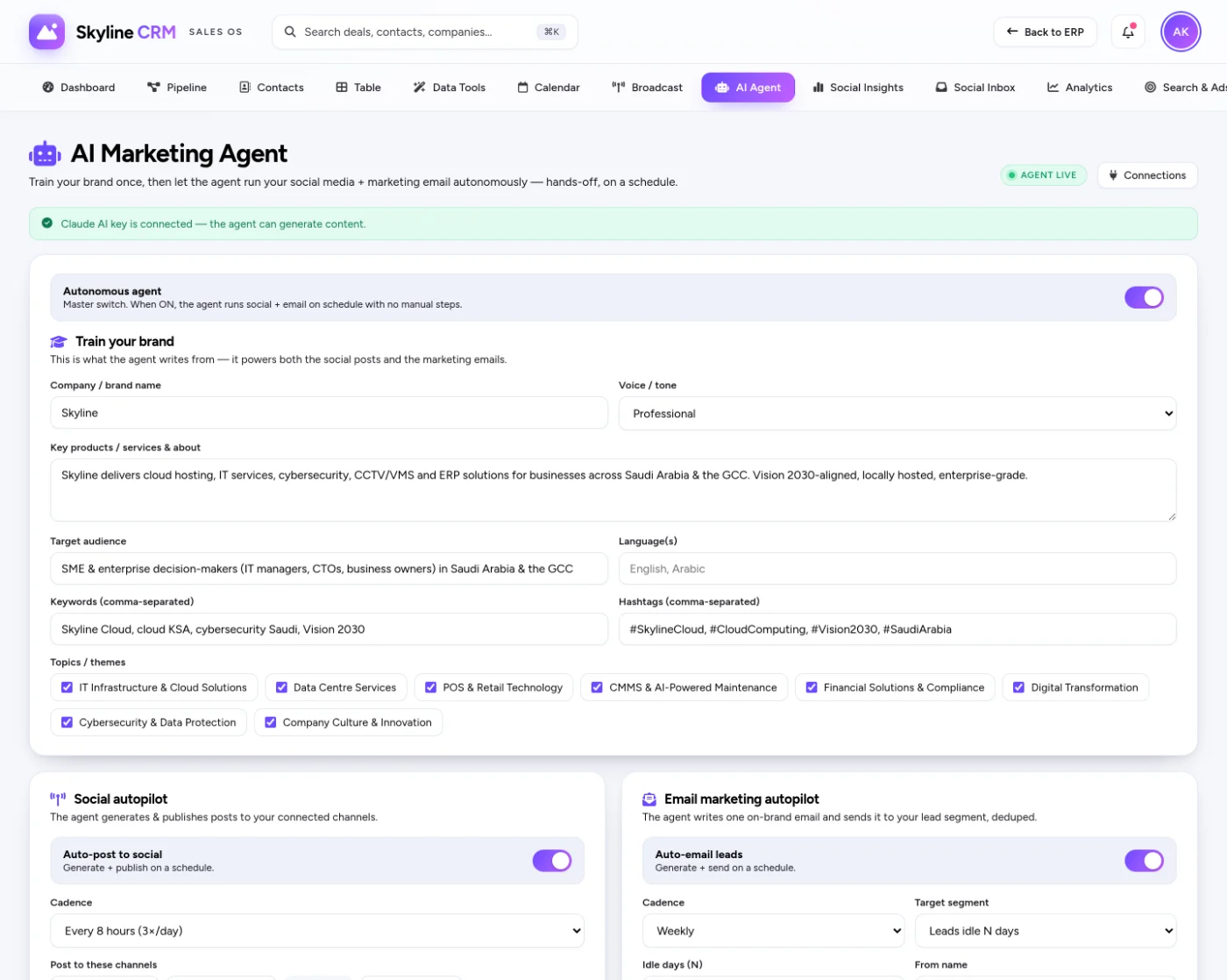The width and height of the screenshot is (1227, 980).
Task: Go to the Calendar tab
Action: (549, 88)
